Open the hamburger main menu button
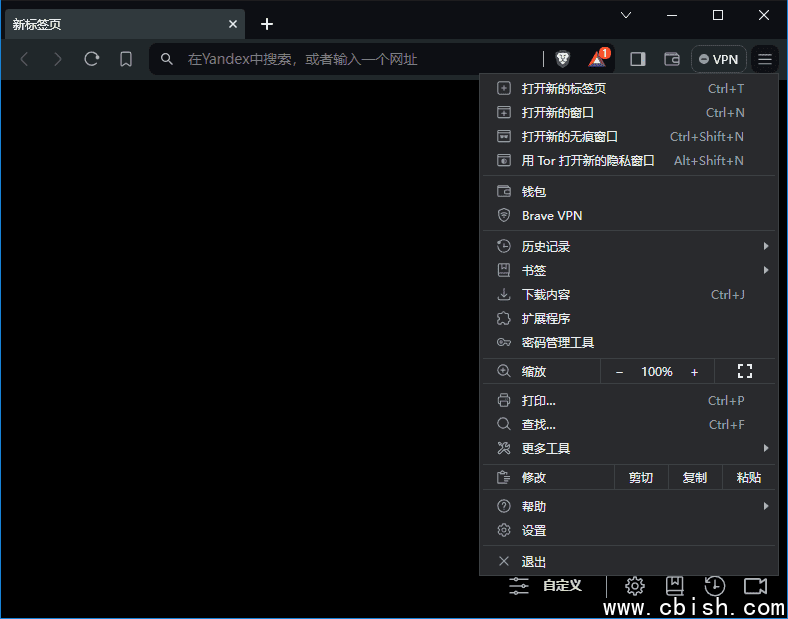 (x=765, y=59)
